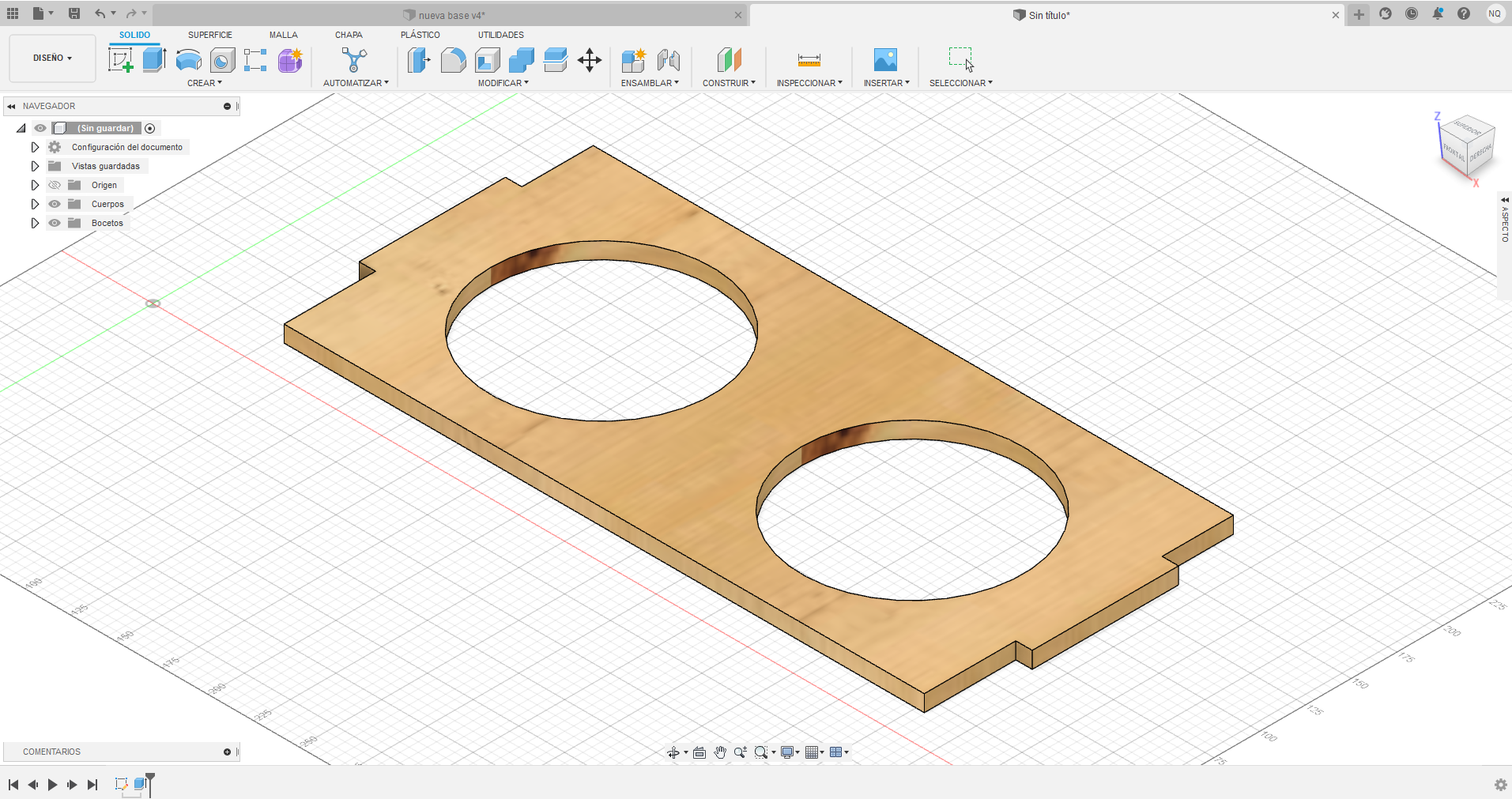
Task: Switch to the MALLA tab
Action: (283, 35)
